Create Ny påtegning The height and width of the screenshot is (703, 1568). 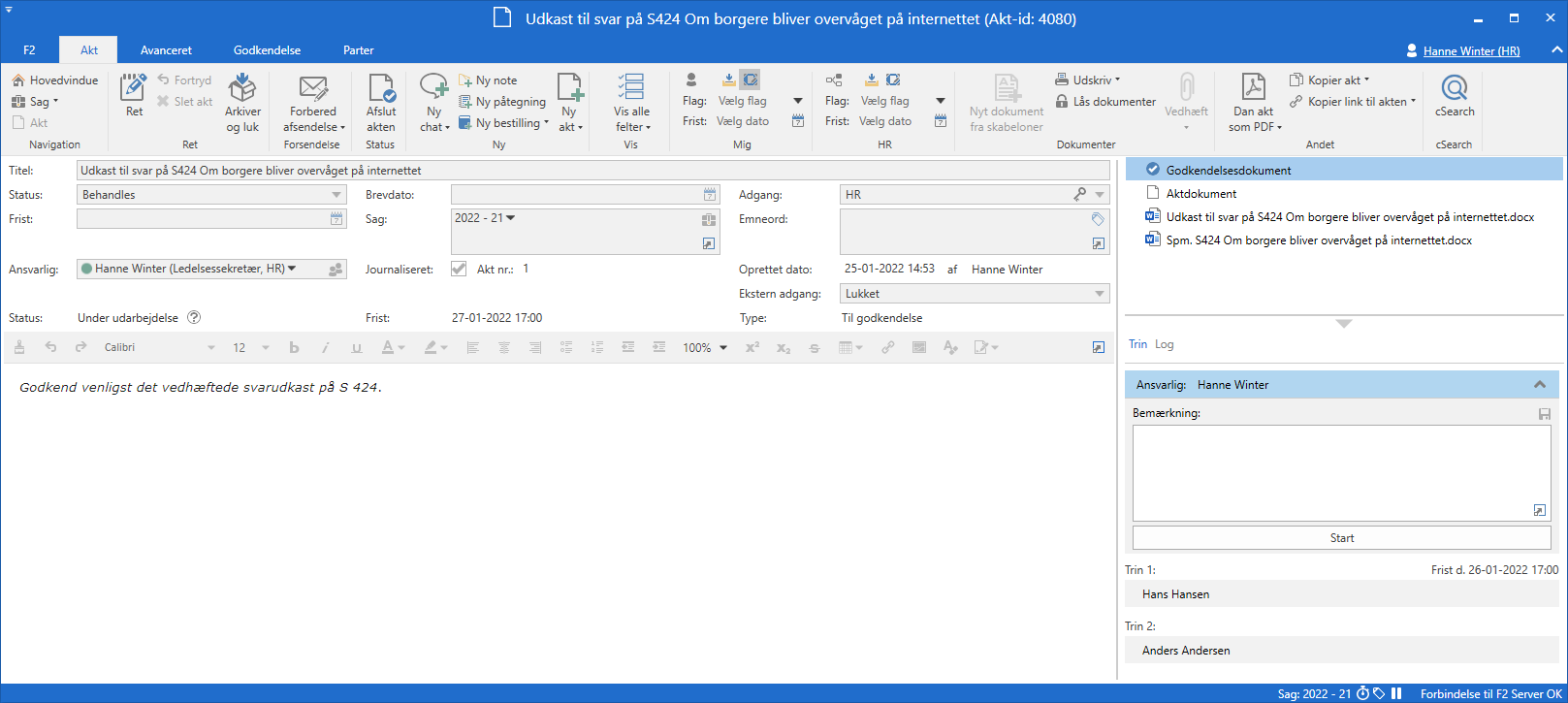(502, 102)
